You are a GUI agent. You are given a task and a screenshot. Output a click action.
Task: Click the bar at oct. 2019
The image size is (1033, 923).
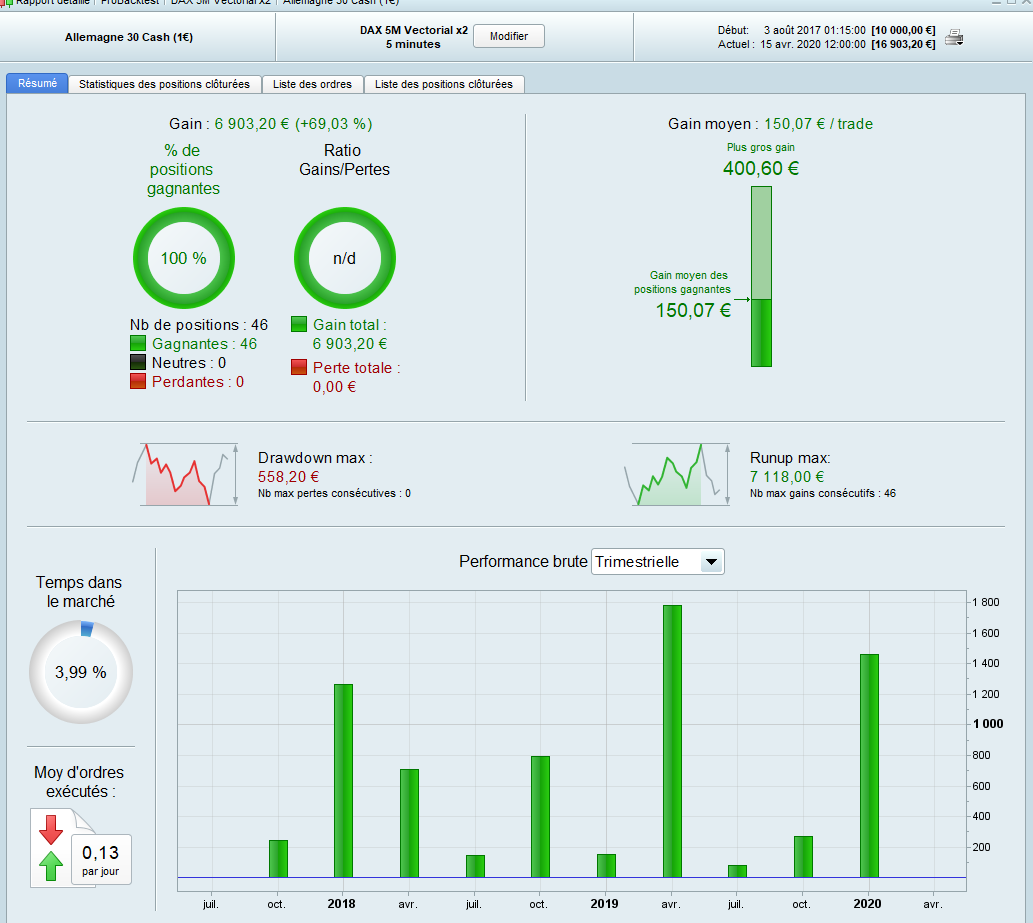tap(803, 856)
